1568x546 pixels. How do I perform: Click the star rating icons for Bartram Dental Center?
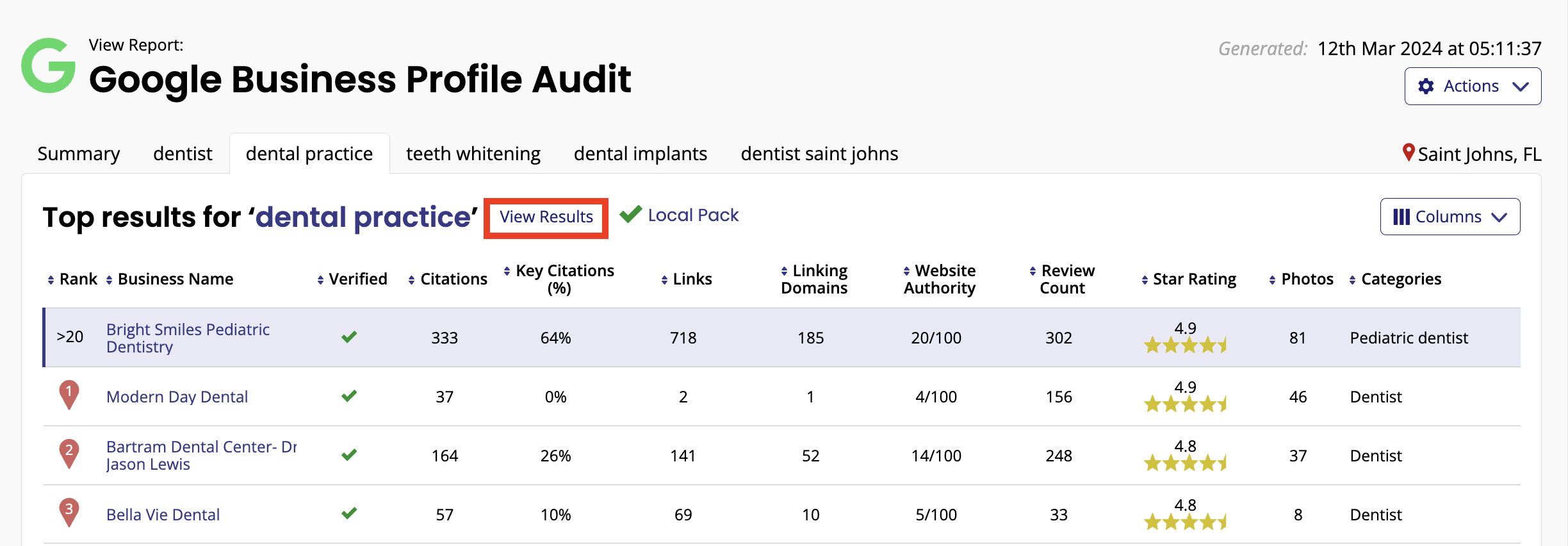[x=1186, y=463]
